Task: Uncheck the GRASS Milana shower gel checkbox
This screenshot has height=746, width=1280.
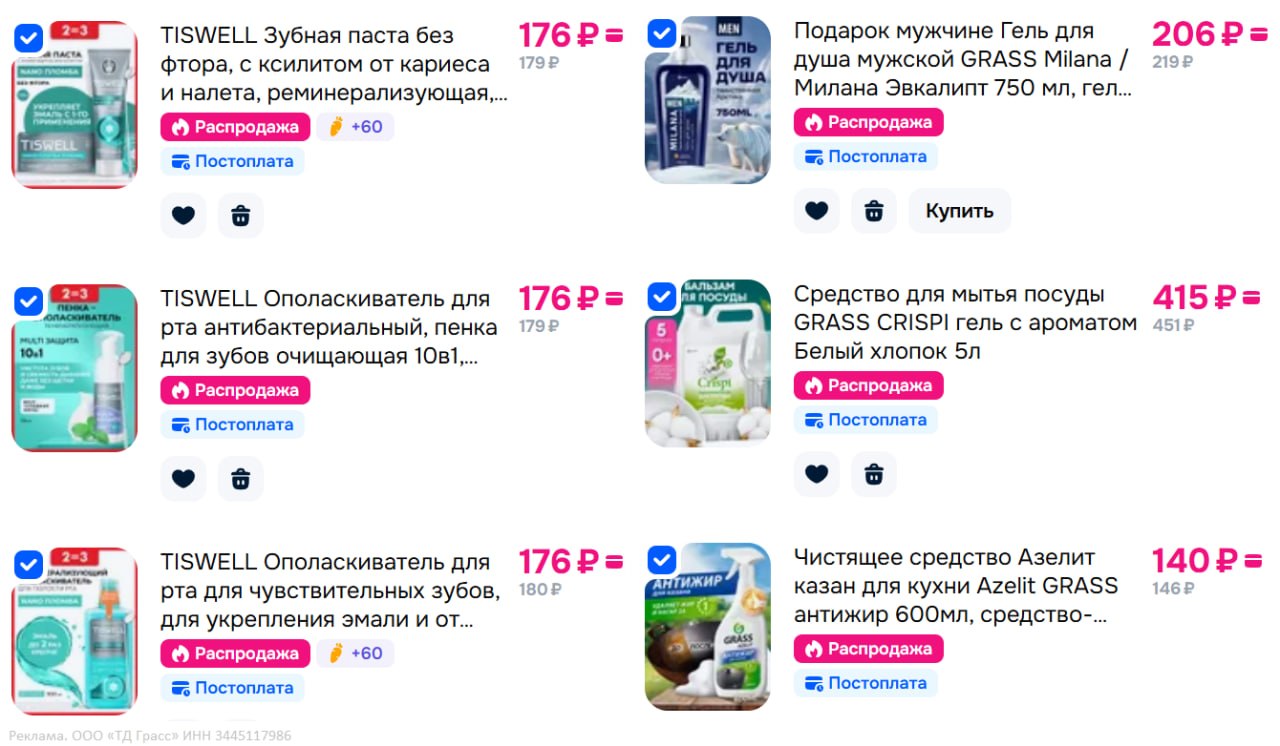Action: [x=662, y=33]
